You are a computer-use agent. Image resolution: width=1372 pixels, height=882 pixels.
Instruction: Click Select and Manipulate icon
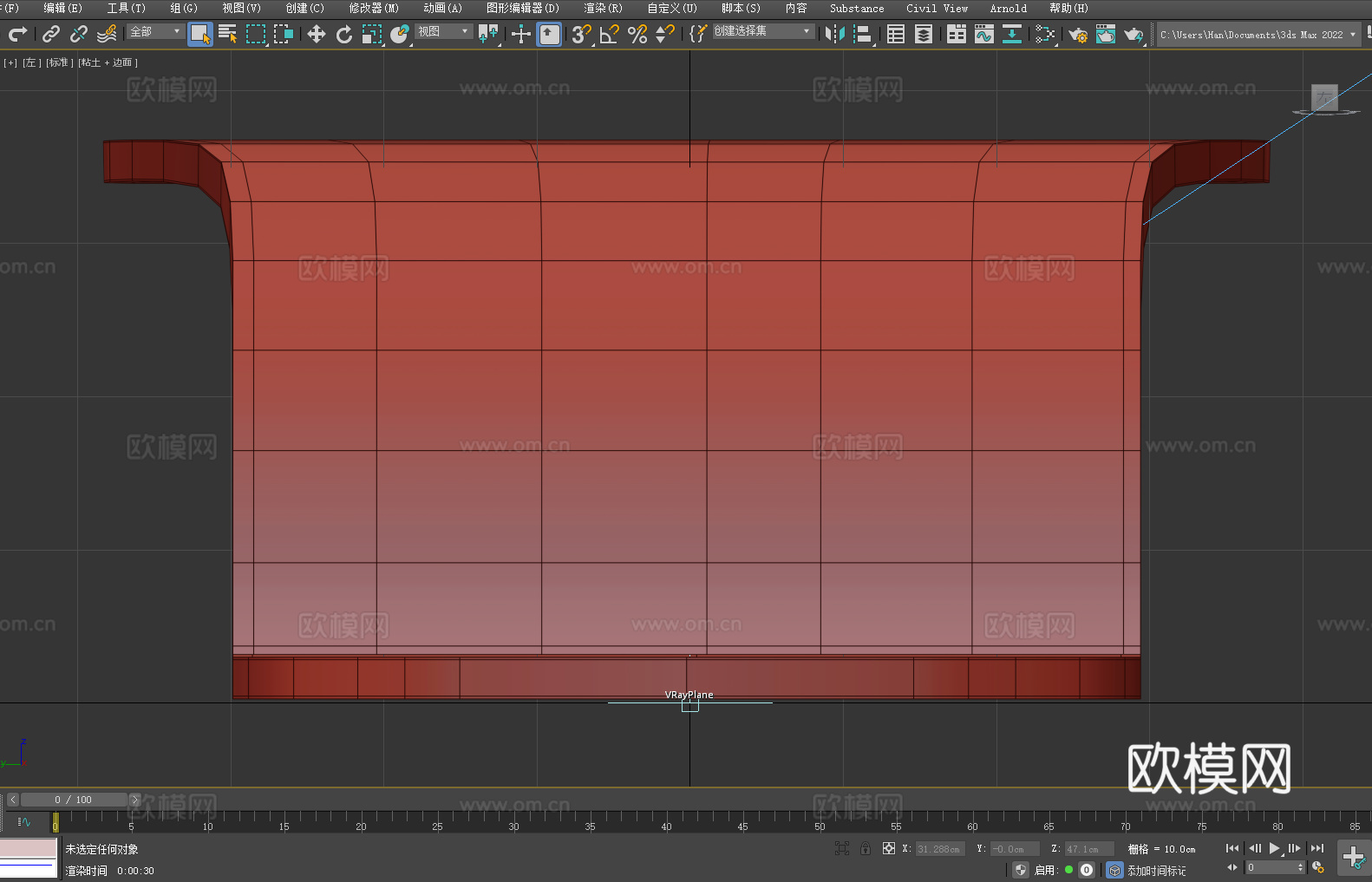tap(521, 34)
